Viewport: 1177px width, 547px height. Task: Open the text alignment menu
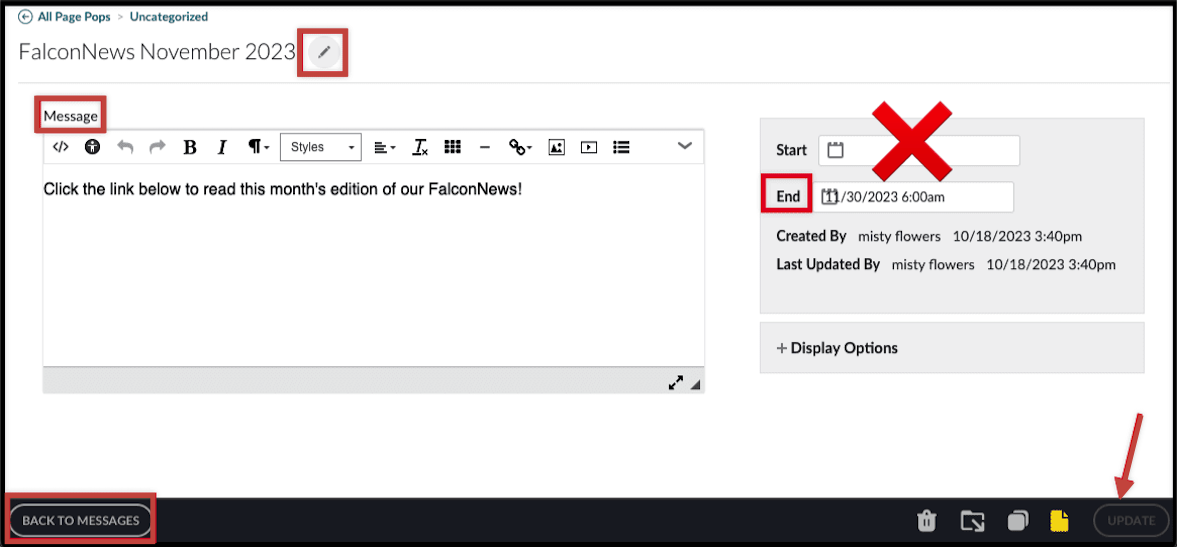(384, 148)
